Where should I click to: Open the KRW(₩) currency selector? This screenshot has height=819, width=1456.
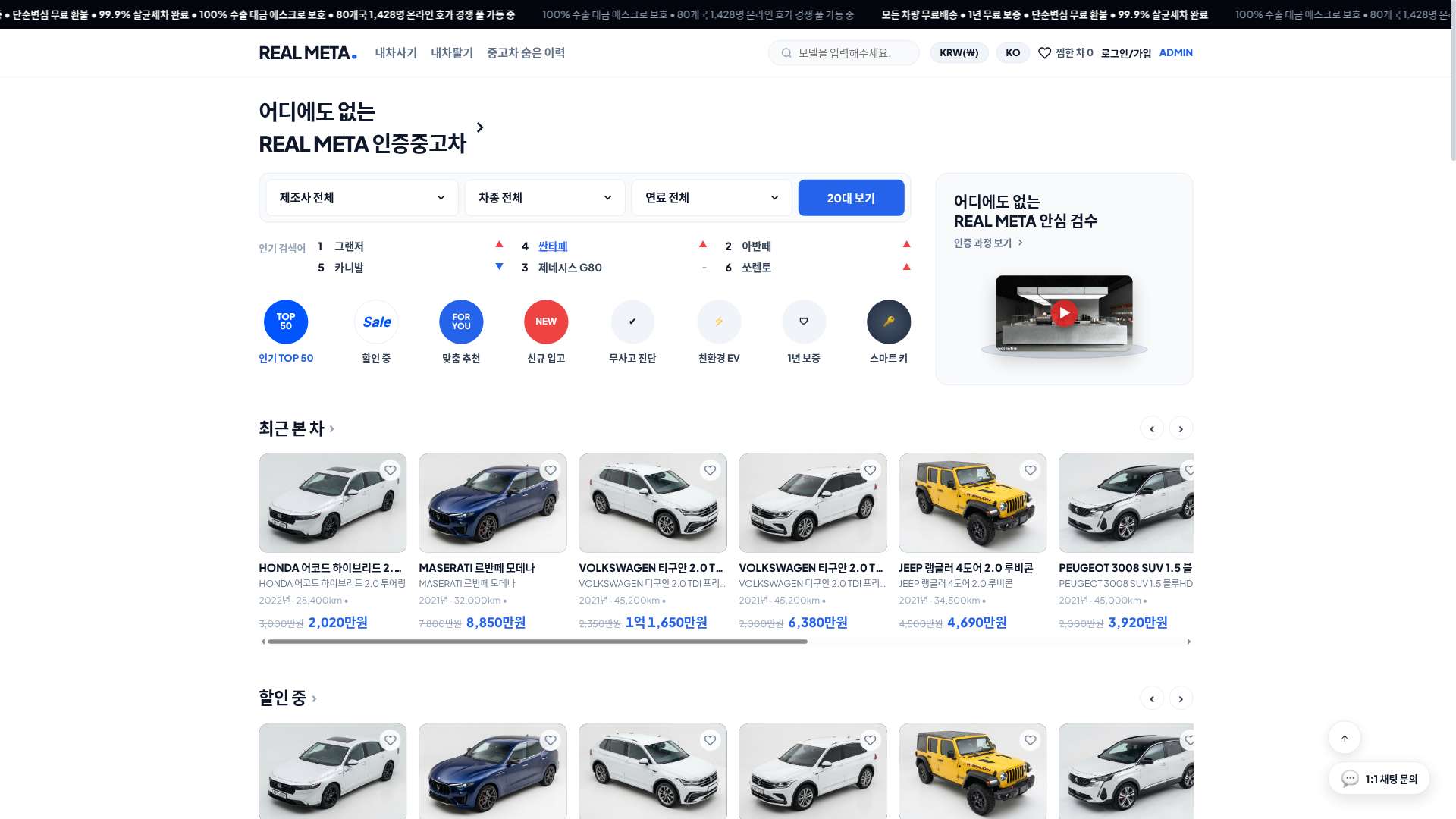[959, 53]
